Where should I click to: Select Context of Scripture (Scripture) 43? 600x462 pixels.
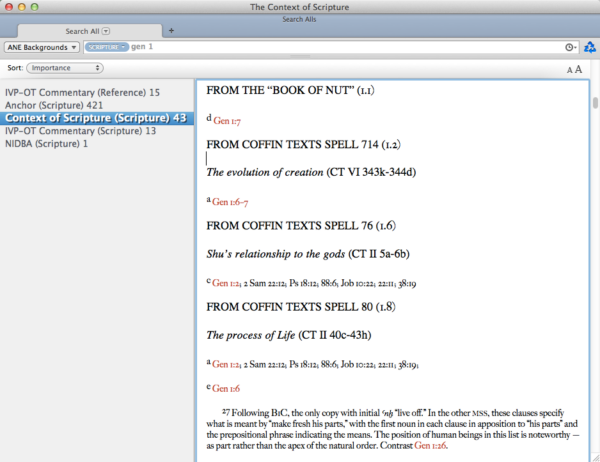pos(95,118)
